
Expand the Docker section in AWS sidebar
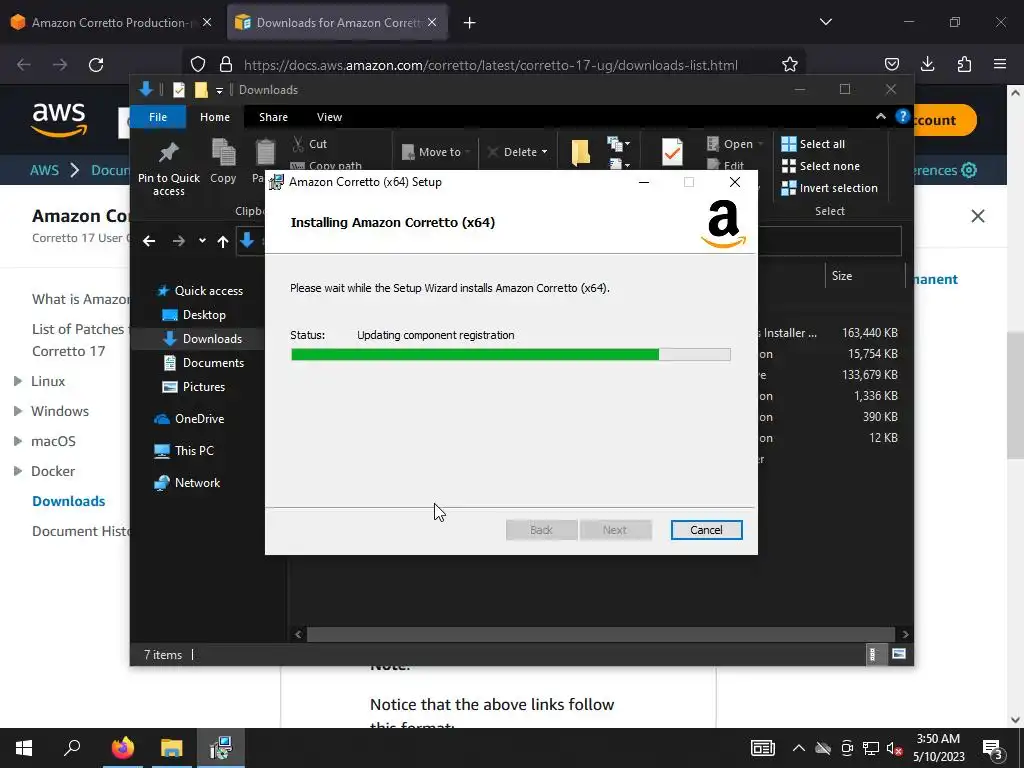[18, 471]
